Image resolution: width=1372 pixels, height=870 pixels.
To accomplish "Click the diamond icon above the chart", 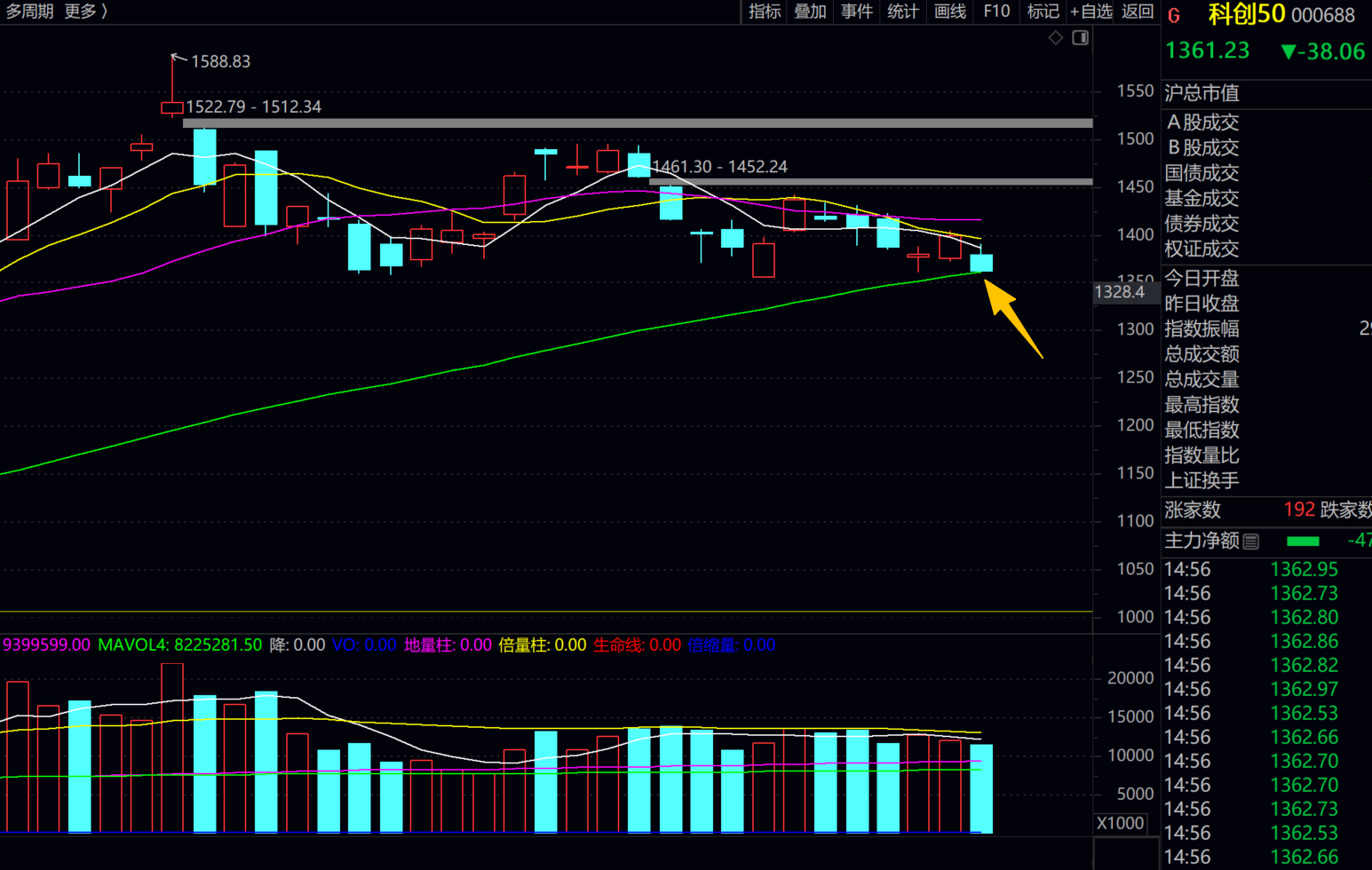I will pos(1055,37).
